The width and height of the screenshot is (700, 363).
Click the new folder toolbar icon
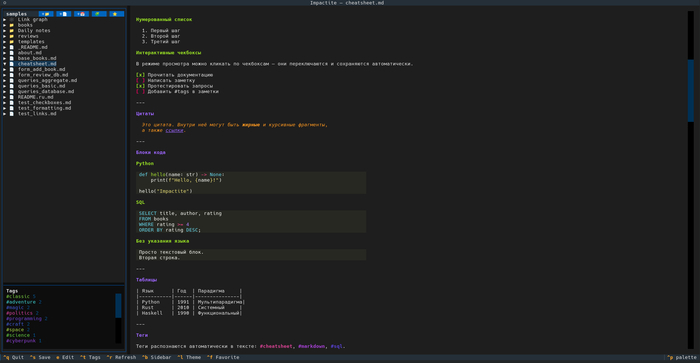(46, 14)
